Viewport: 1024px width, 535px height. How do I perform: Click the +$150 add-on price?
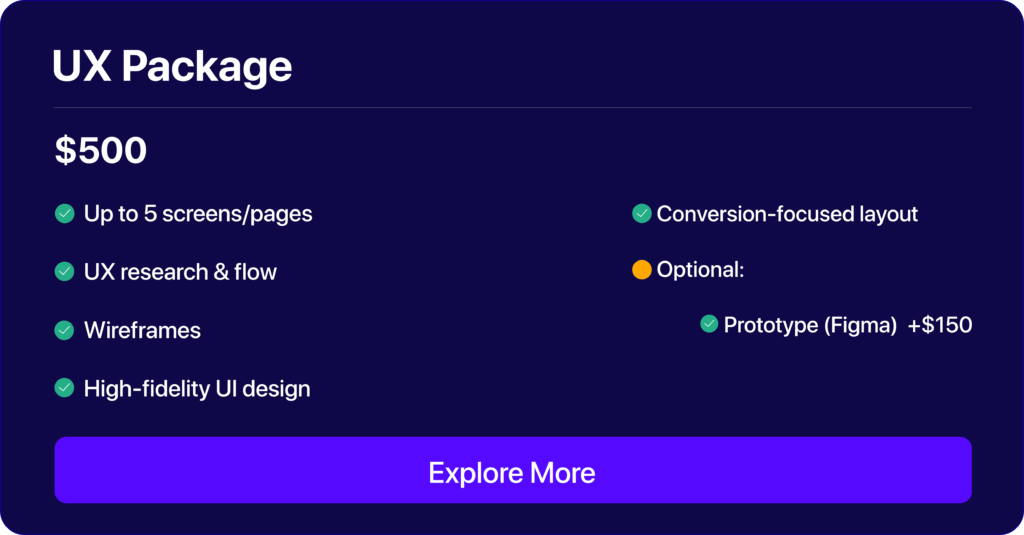point(940,325)
